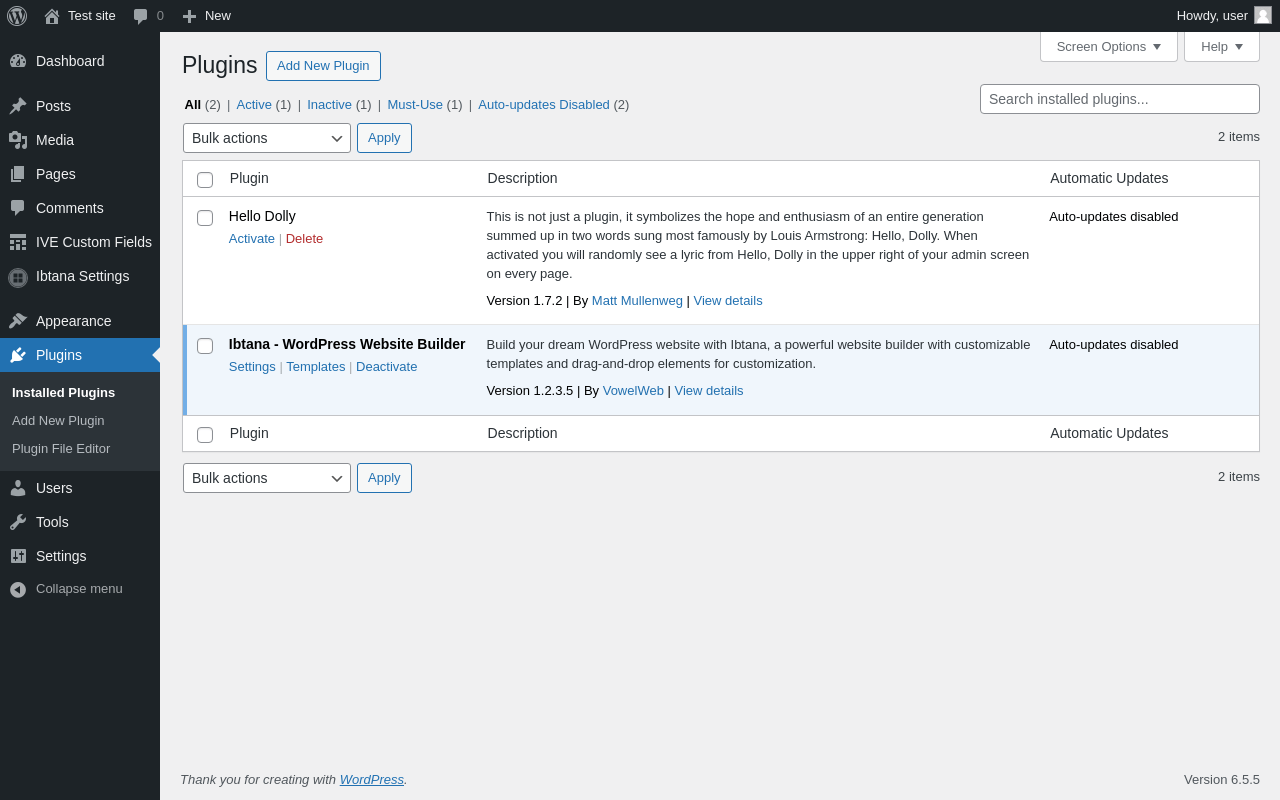This screenshot has height=800, width=1280.
Task: Toggle the select-all checkbox in table header
Action: [x=205, y=180]
